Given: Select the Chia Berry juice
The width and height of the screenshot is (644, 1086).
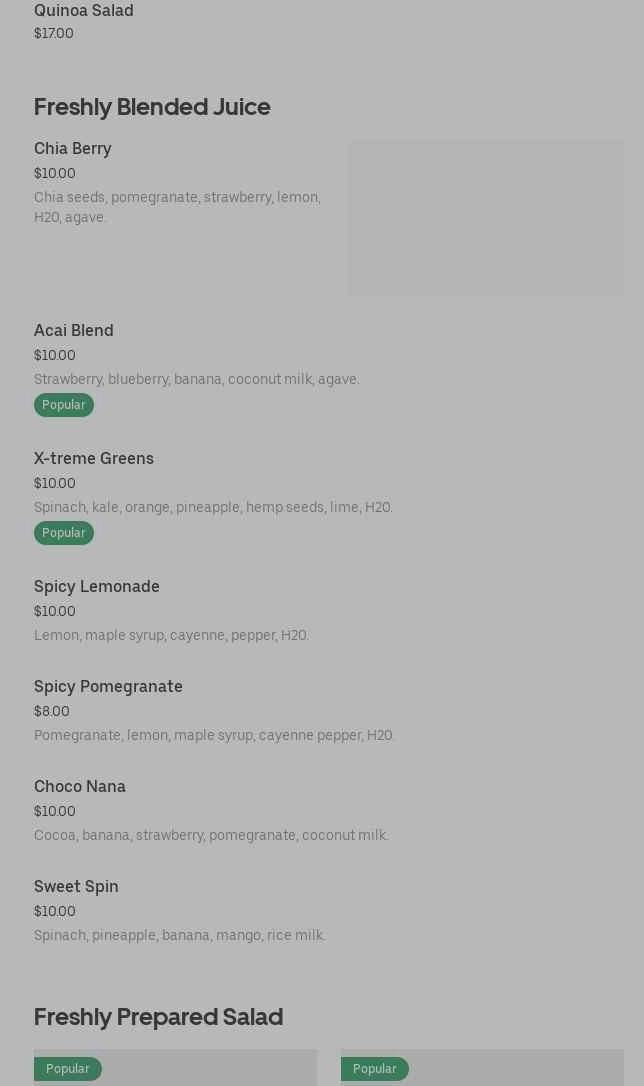Looking at the screenshot, I should click(73, 148).
